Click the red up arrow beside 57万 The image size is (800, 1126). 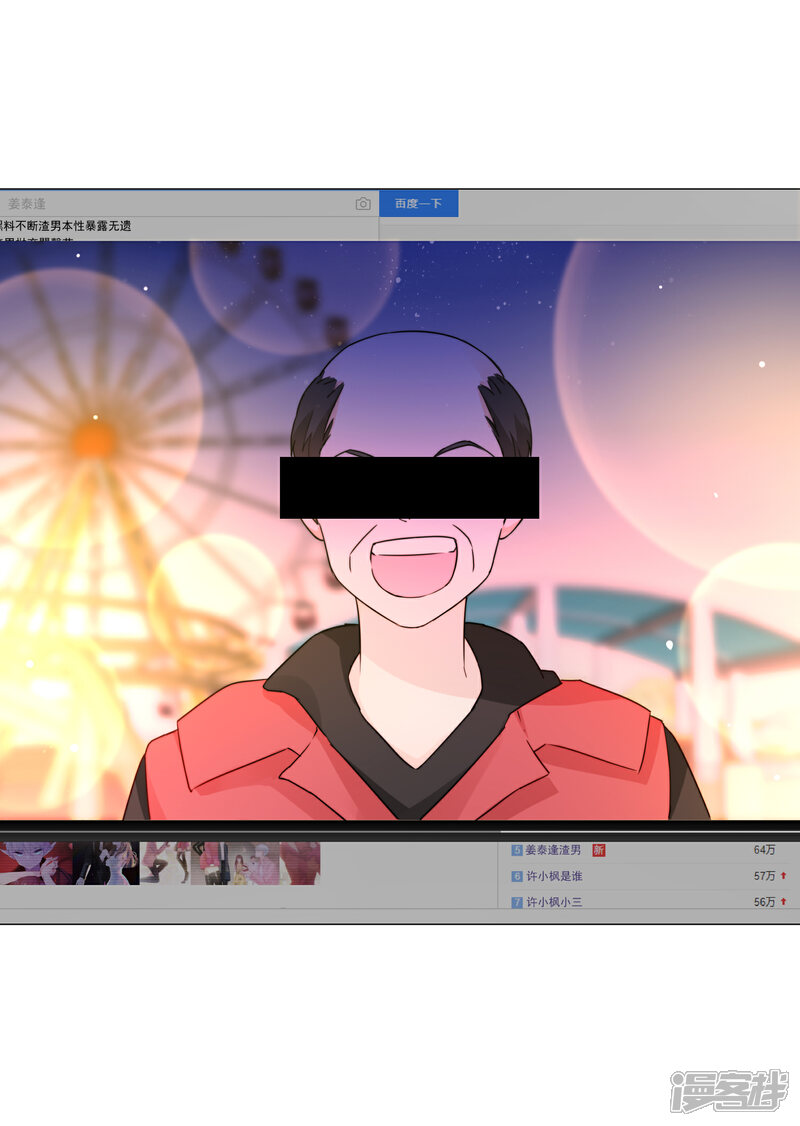783,876
